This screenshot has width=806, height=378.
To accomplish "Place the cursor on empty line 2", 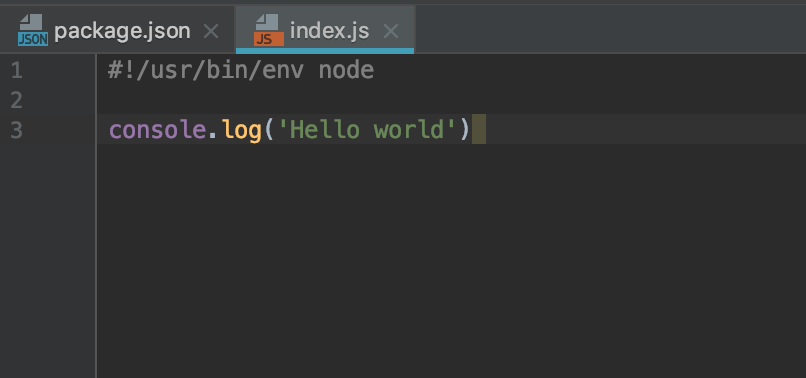I will pyautogui.click(x=451, y=100).
